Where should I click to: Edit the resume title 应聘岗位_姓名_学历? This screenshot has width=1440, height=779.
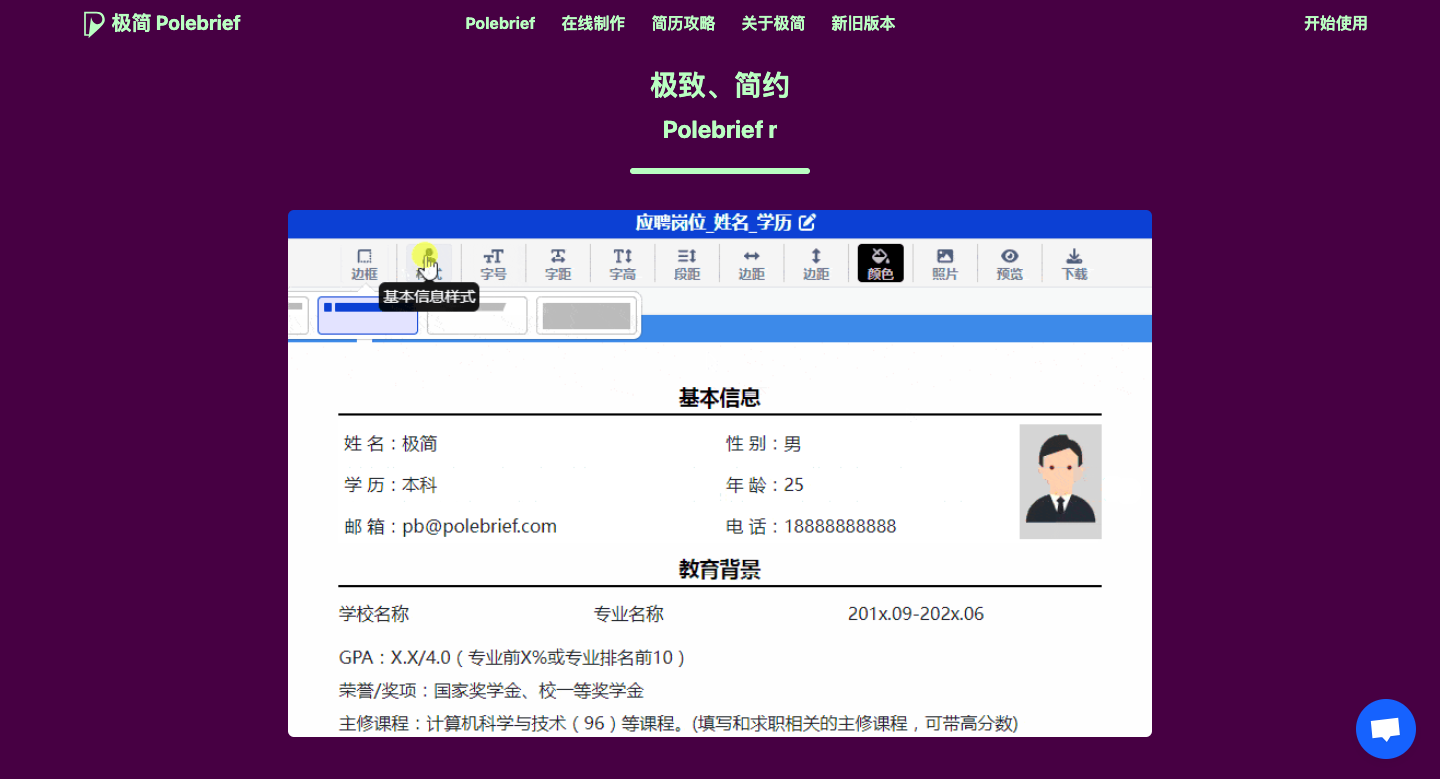click(808, 223)
